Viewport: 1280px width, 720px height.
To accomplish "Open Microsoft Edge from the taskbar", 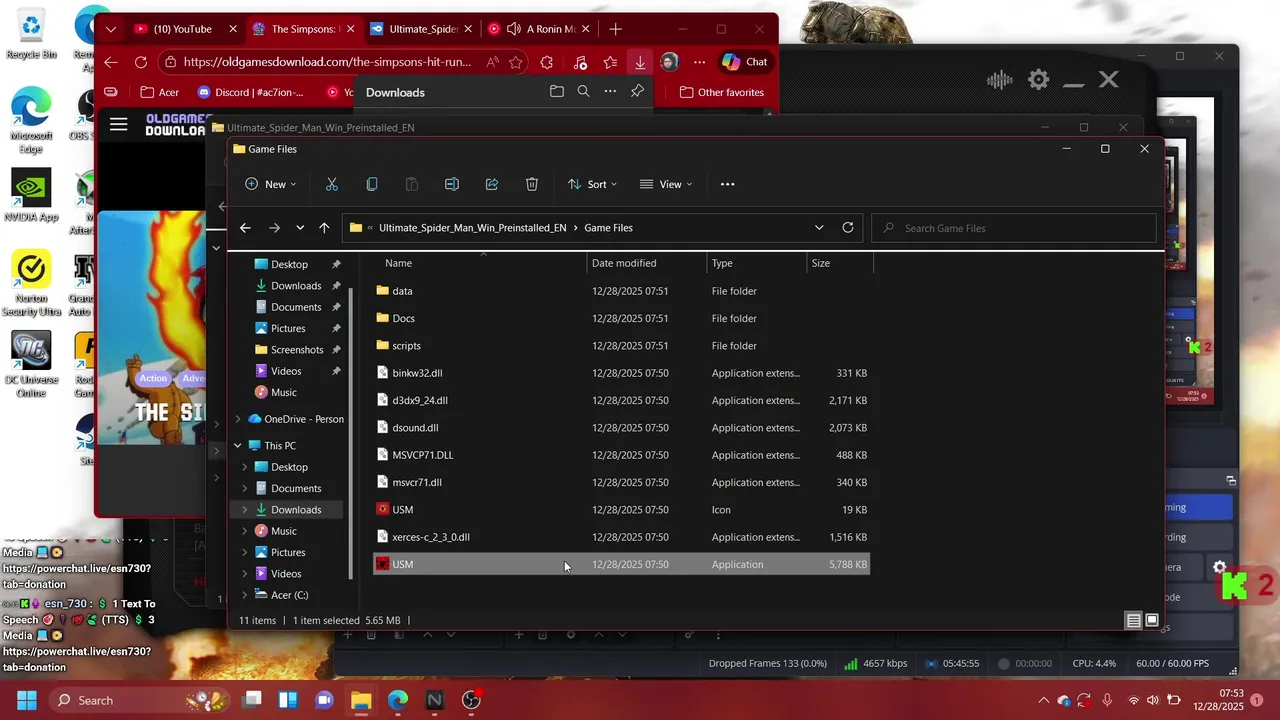I will (398, 700).
